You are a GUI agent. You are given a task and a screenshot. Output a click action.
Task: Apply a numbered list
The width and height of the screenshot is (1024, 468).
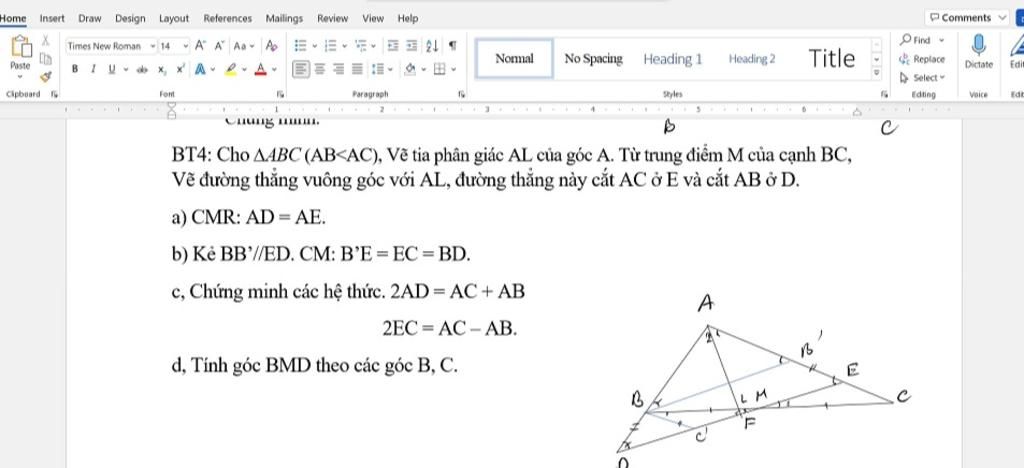point(331,46)
